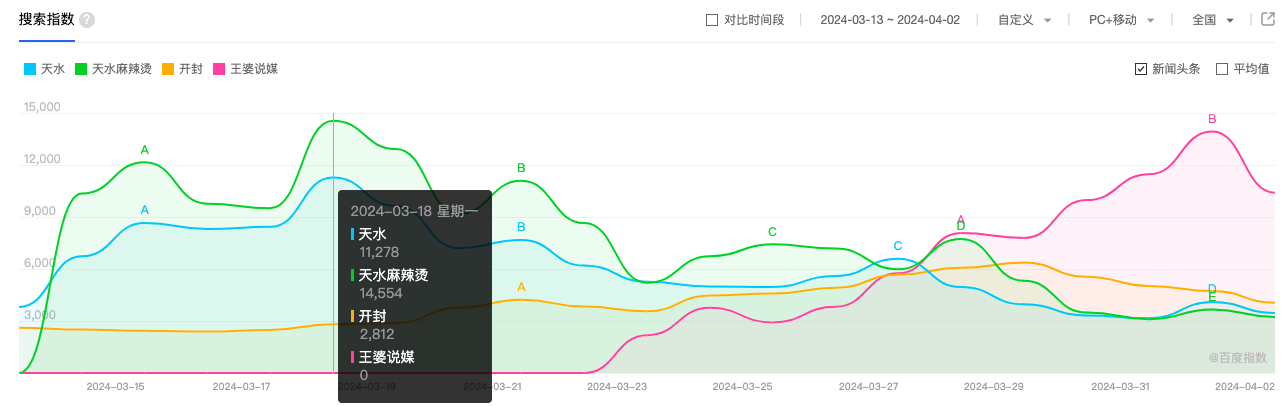The width and height of the screenshot is (1283, 406).
Task: Open the 全国 region dropdown
Action: (1213, 20)
